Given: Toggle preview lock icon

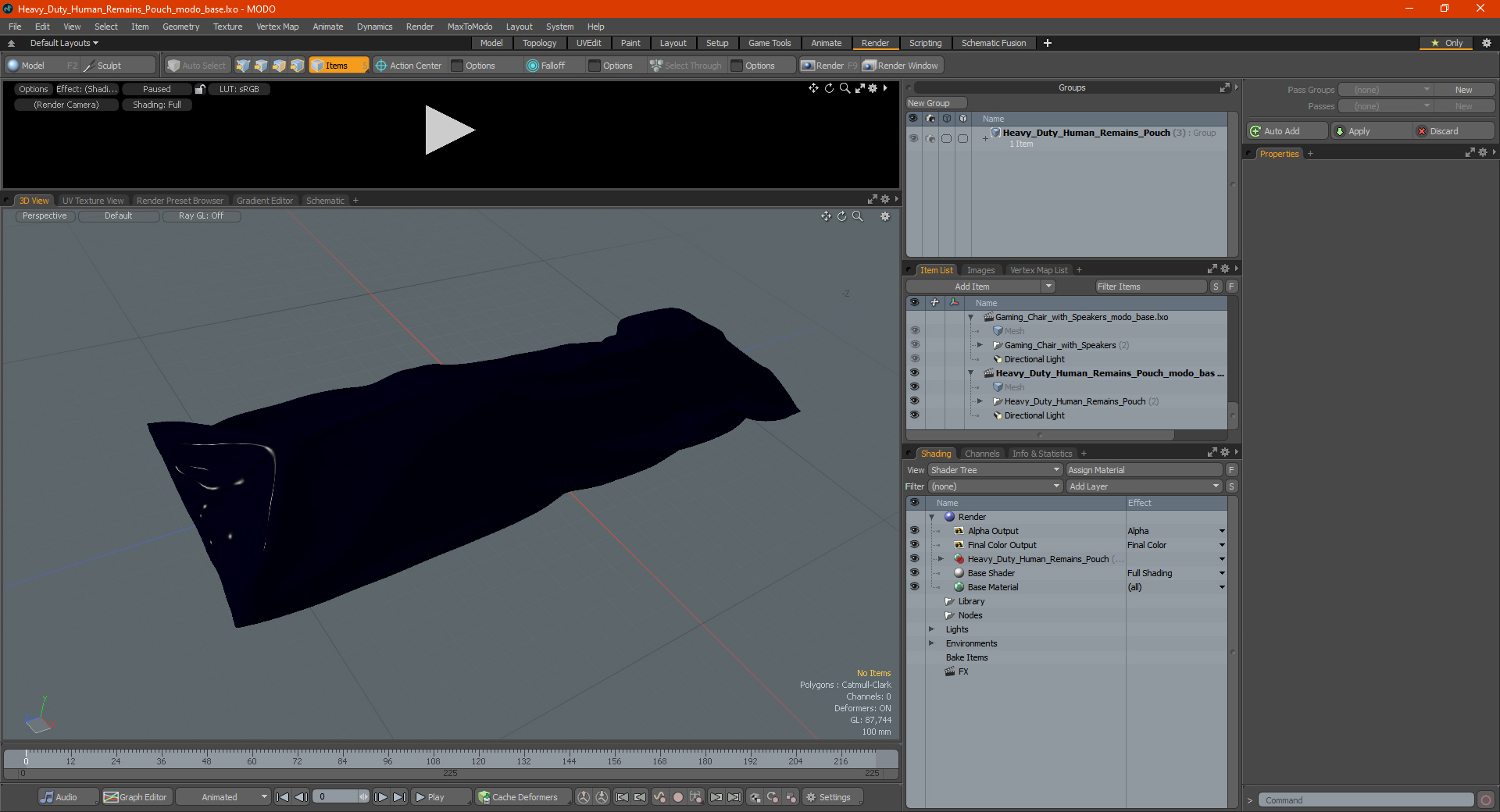Looking at the screenshot, I should (200, 89).
